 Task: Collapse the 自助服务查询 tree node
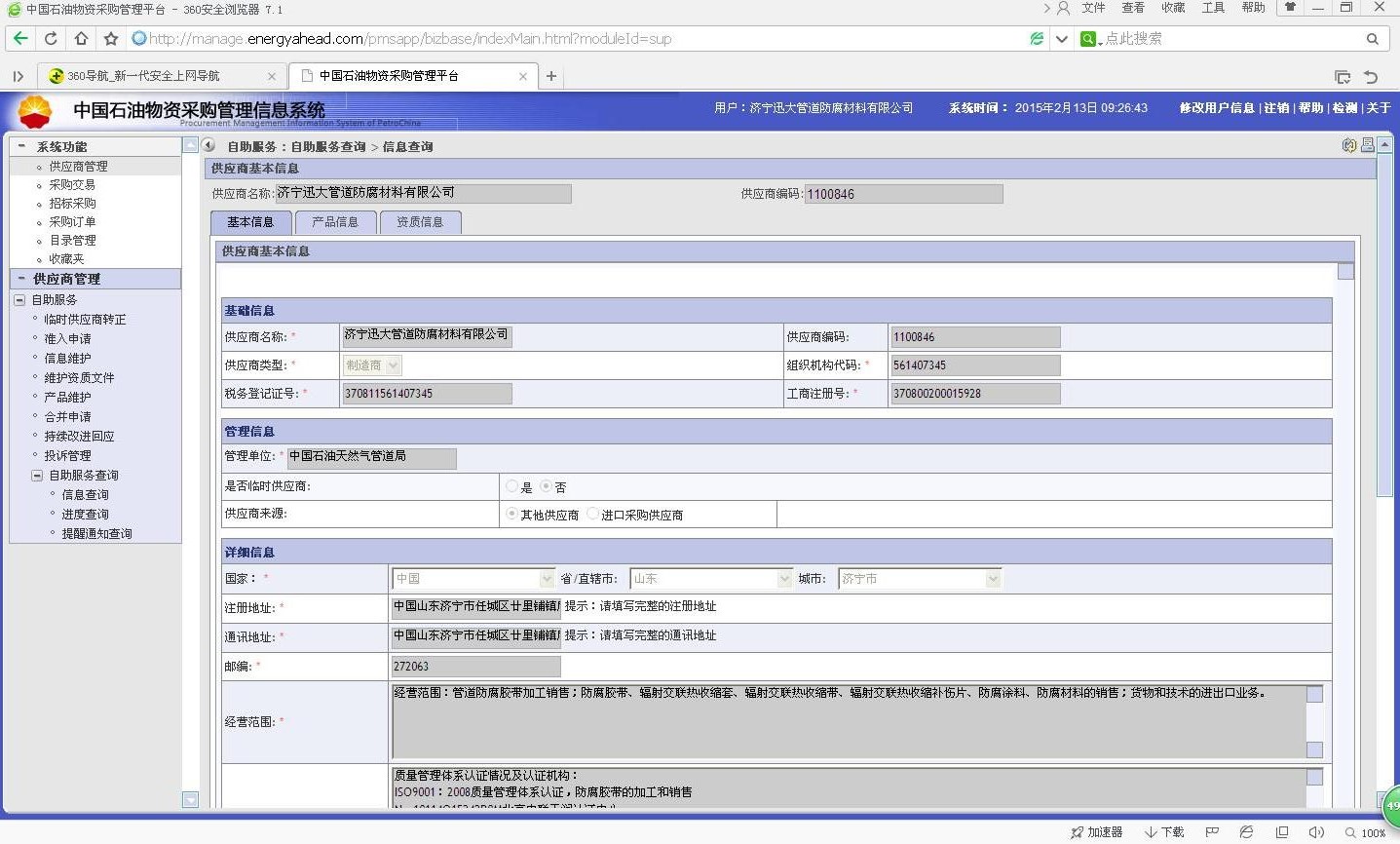(37, 476)
